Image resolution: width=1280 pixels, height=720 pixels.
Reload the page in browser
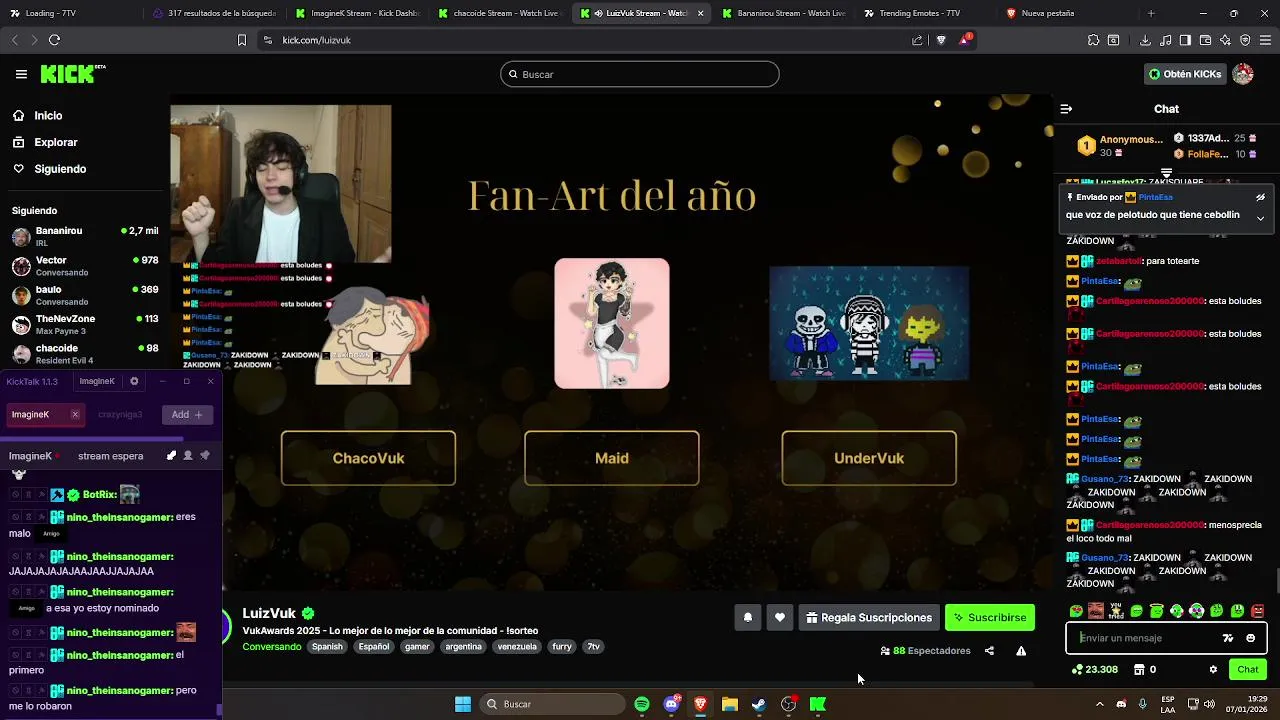pyautogui.click(x=54, y=40)
